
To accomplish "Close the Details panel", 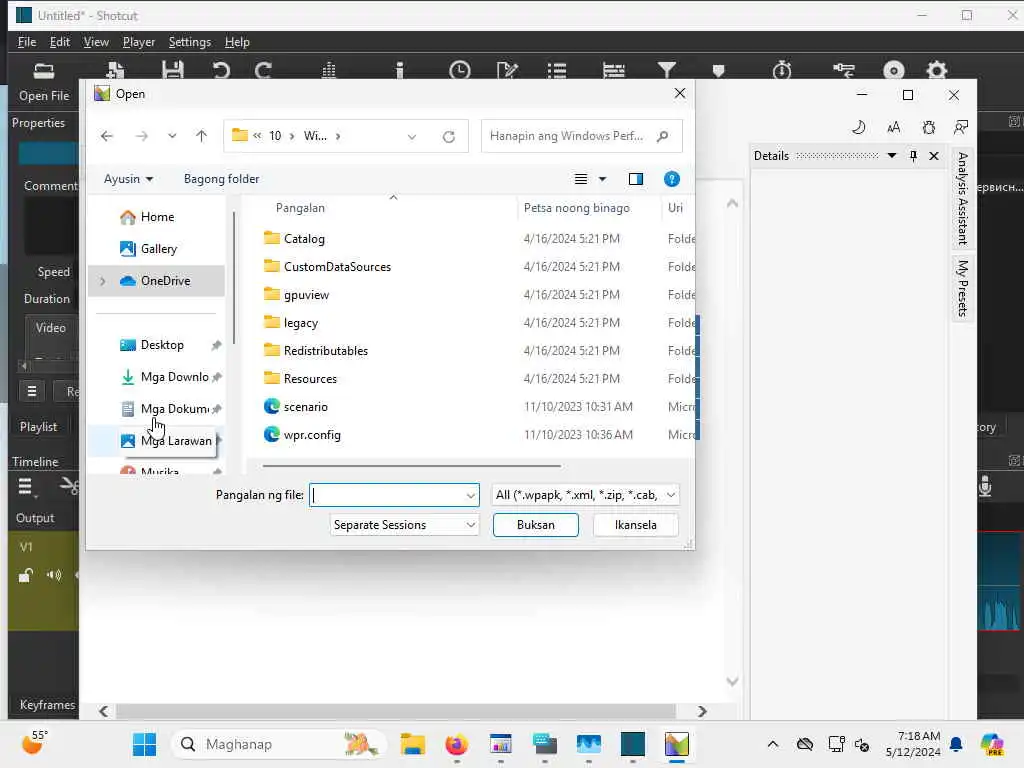I will point(934,155).
